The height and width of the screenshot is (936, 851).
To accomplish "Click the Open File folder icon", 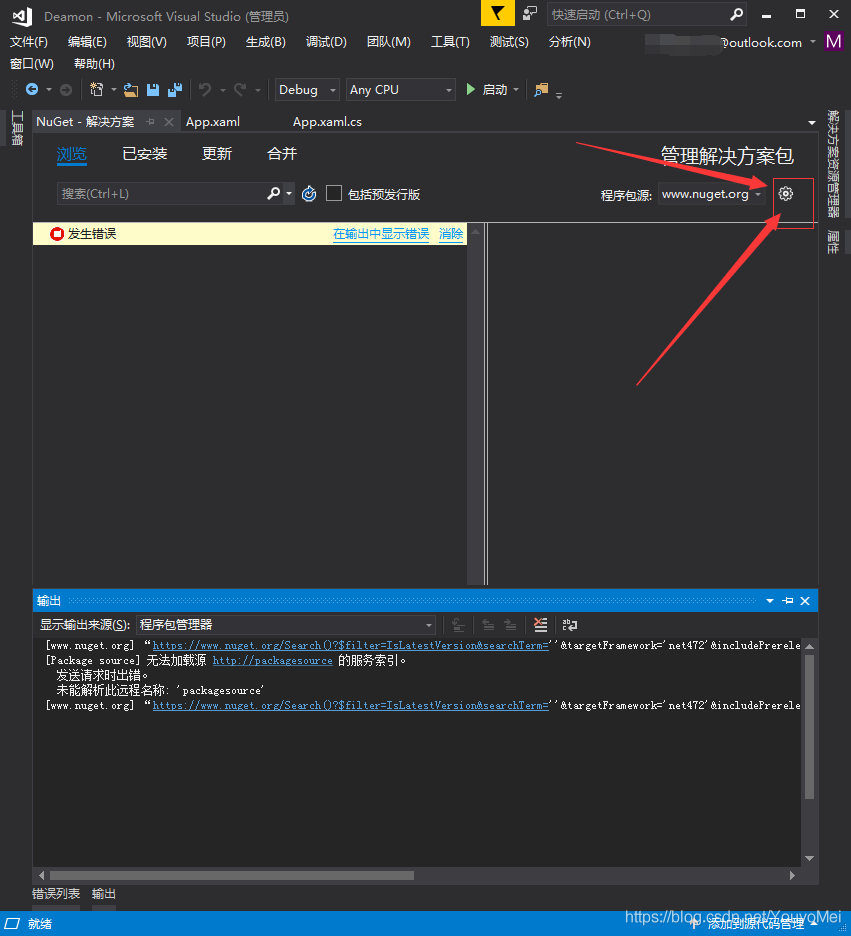I will tap(131, 90).
